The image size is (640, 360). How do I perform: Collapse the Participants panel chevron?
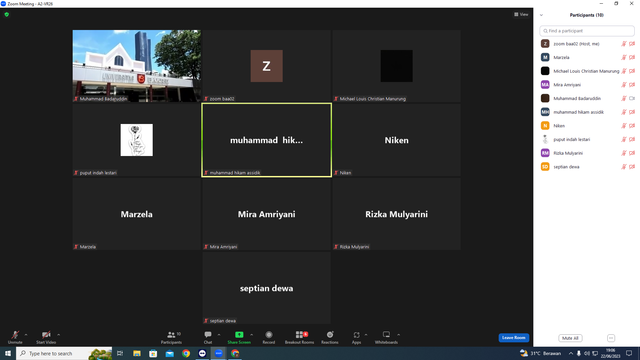coord(541,15)
